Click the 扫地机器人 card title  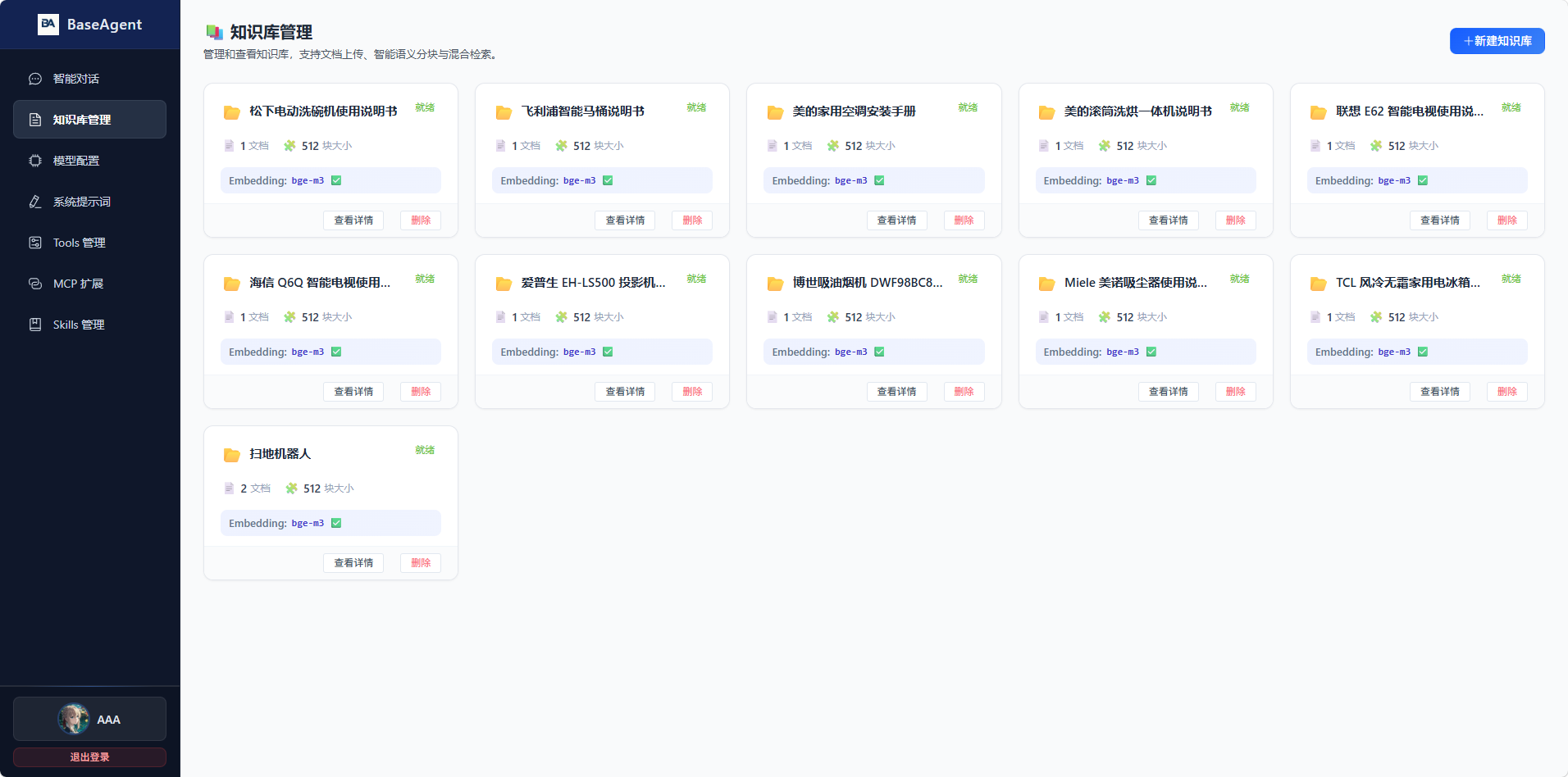(x=280, y=454)
